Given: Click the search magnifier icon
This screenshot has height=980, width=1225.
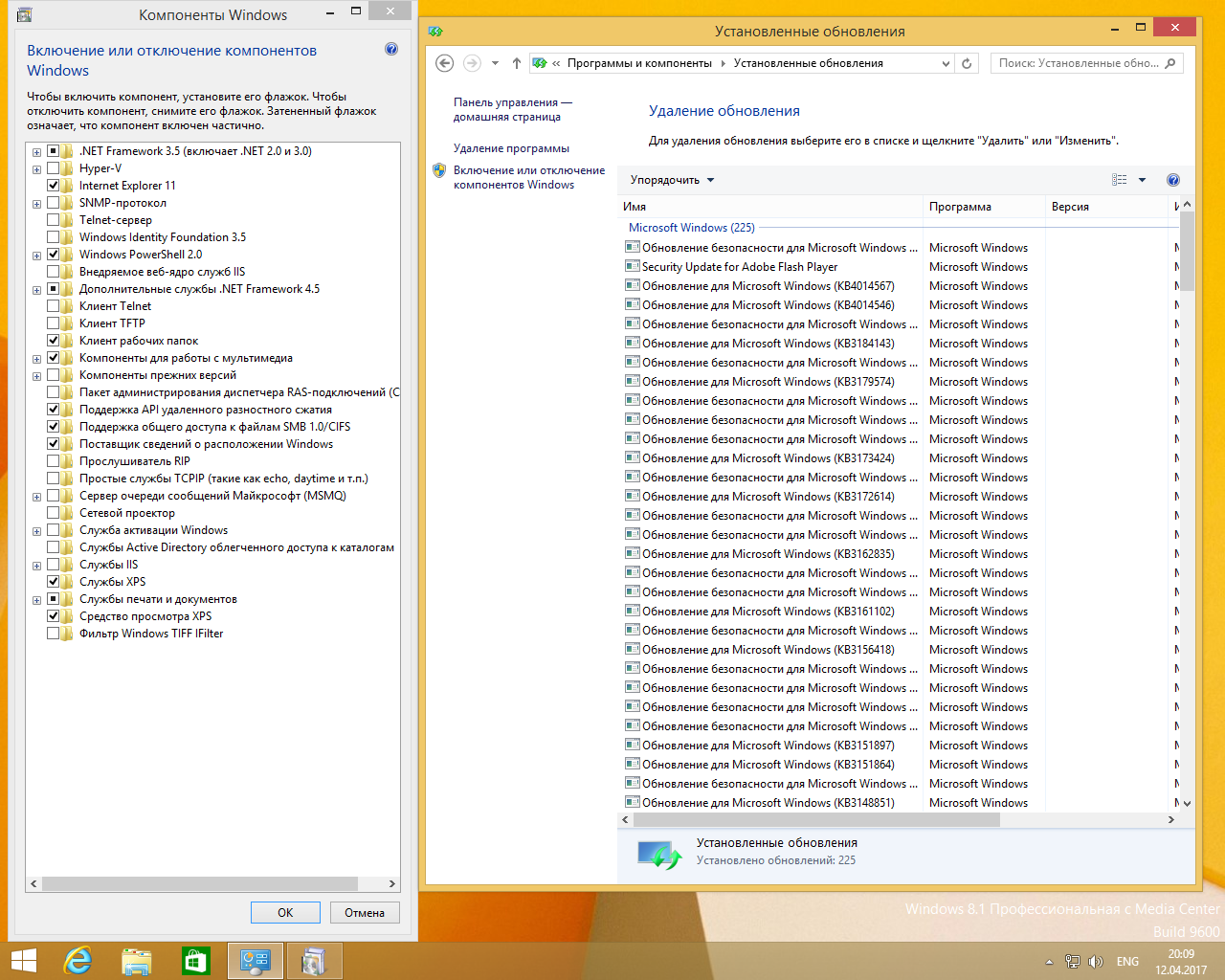Looking at the screenshot, I should pyautogui.click(x=1170, y=63).
